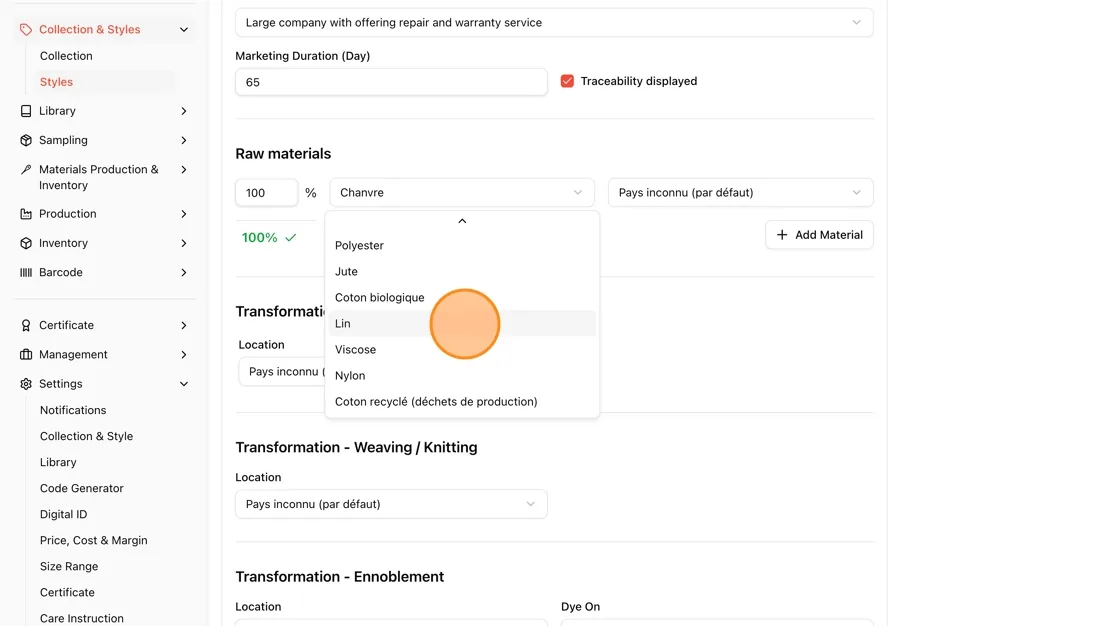Select Nylon from material list
Image resolution: width=1120 pixels, height=626 pixels.
(461, 376)
